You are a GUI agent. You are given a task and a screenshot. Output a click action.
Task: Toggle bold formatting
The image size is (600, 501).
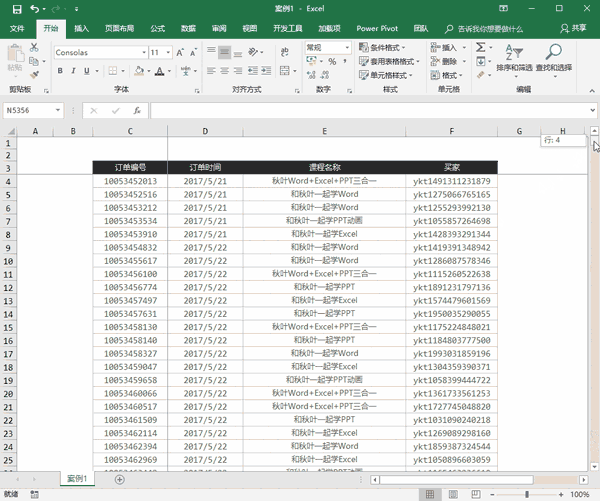(60, 71)
